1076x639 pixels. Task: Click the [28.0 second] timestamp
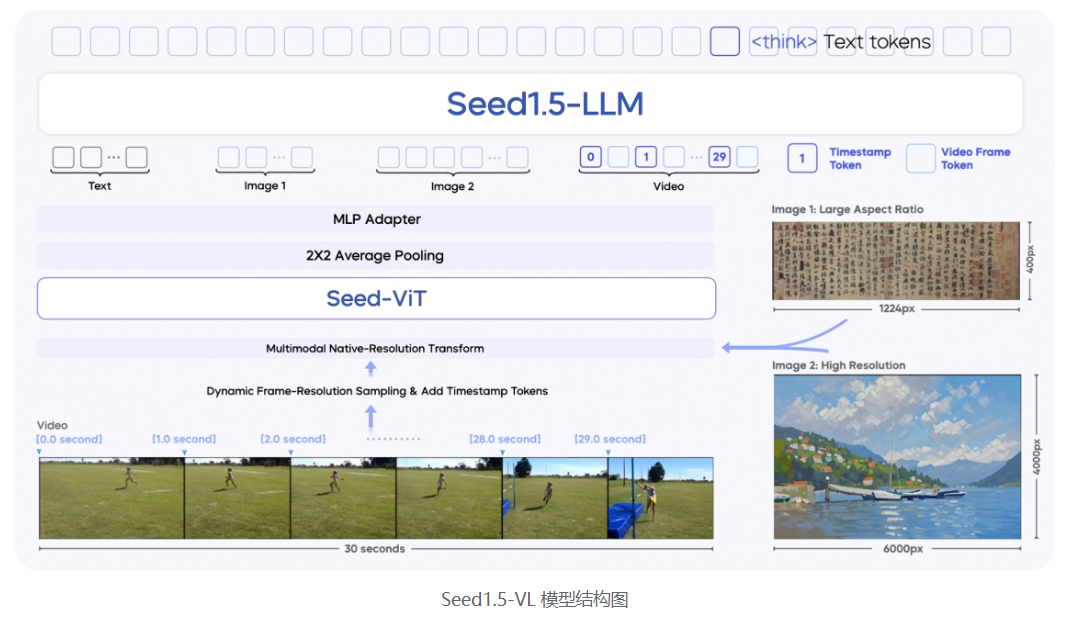point(505,439)
